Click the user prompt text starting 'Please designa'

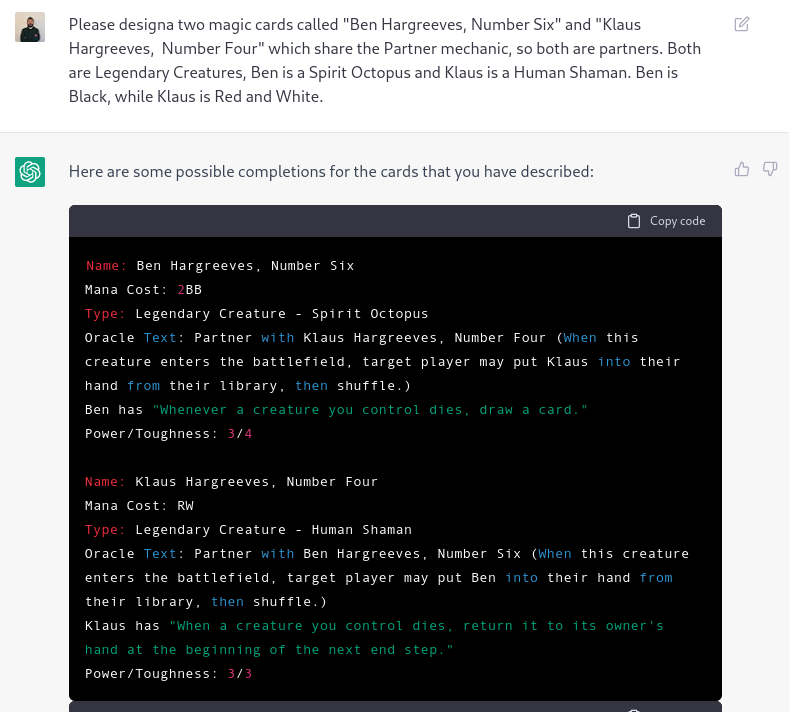[x=385, y=60]
